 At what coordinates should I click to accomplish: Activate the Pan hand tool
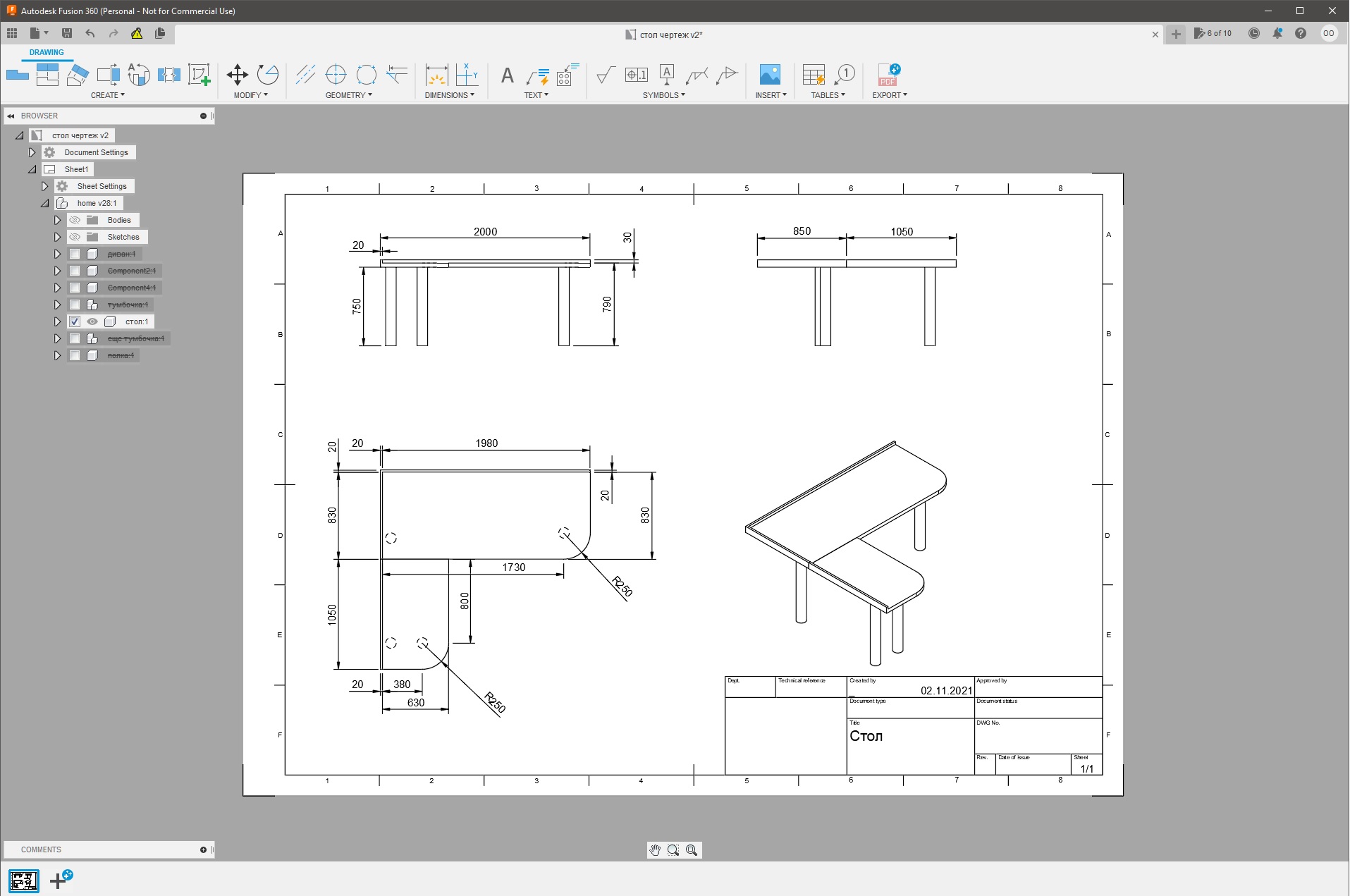pos(655,850)
